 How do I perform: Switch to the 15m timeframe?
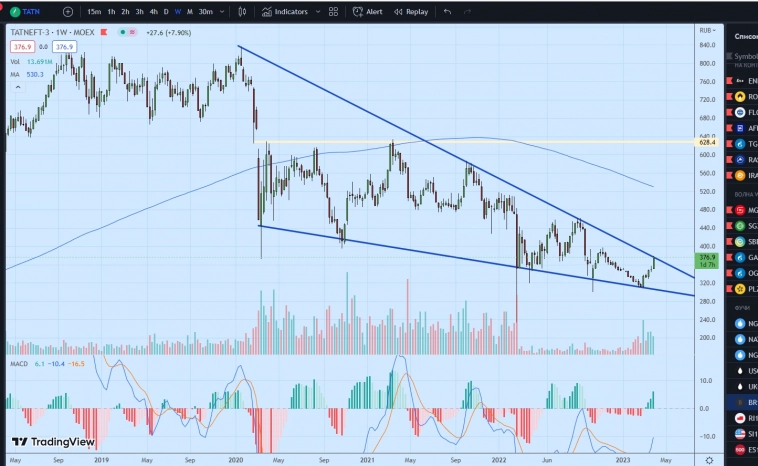click(x=94, y=12)
